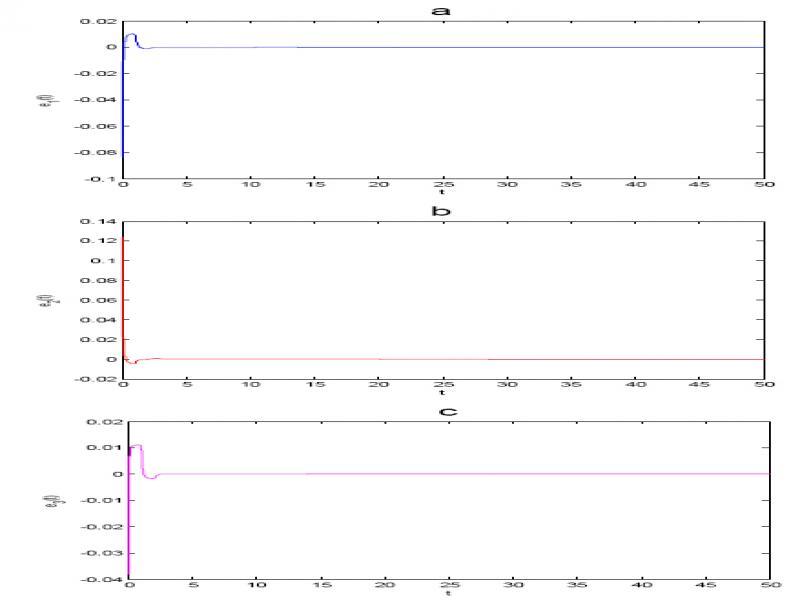
Task: Click the blue curve's peak in plot a
Action: pyautogui.click(x=130, y=35)
